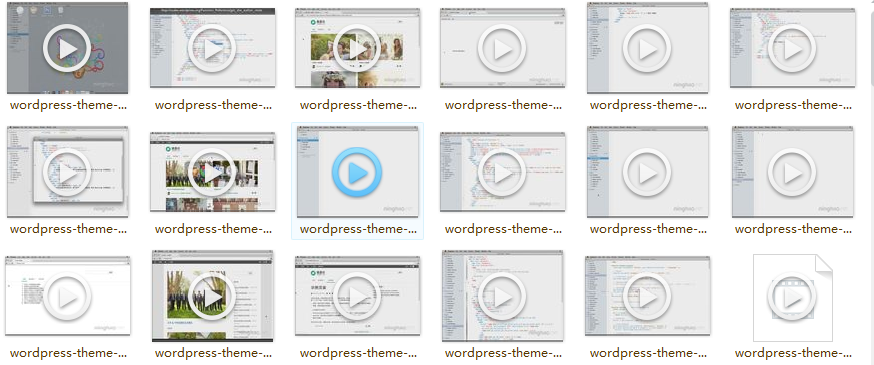This screenshot has width=874, height=365.
Task: Select the video showing girls in a meadow
Action: coord(357,48)
